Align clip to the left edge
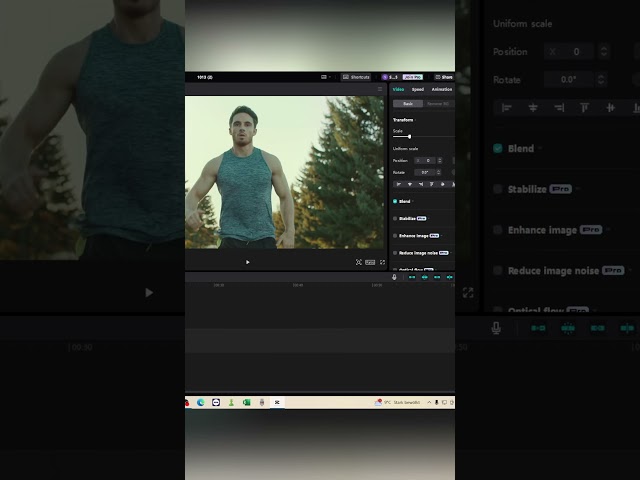Viewport: 640px width, 480px height. (399, 184)
